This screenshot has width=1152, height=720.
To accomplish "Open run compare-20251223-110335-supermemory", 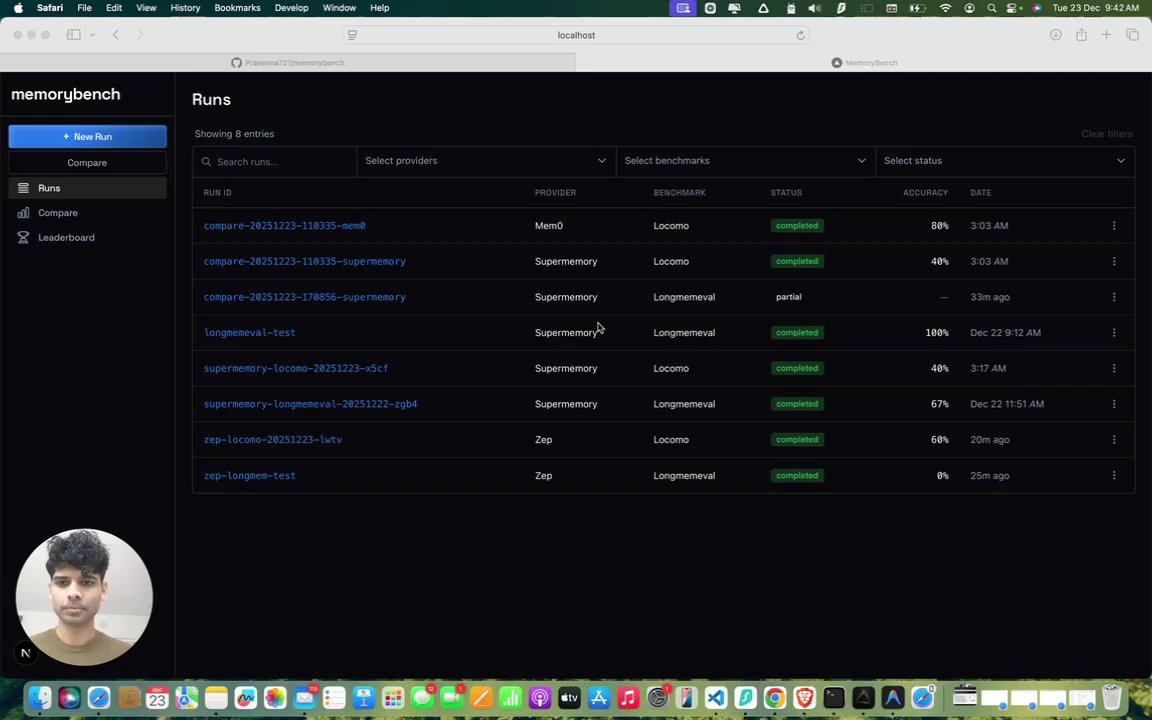I will coord(304,262).
